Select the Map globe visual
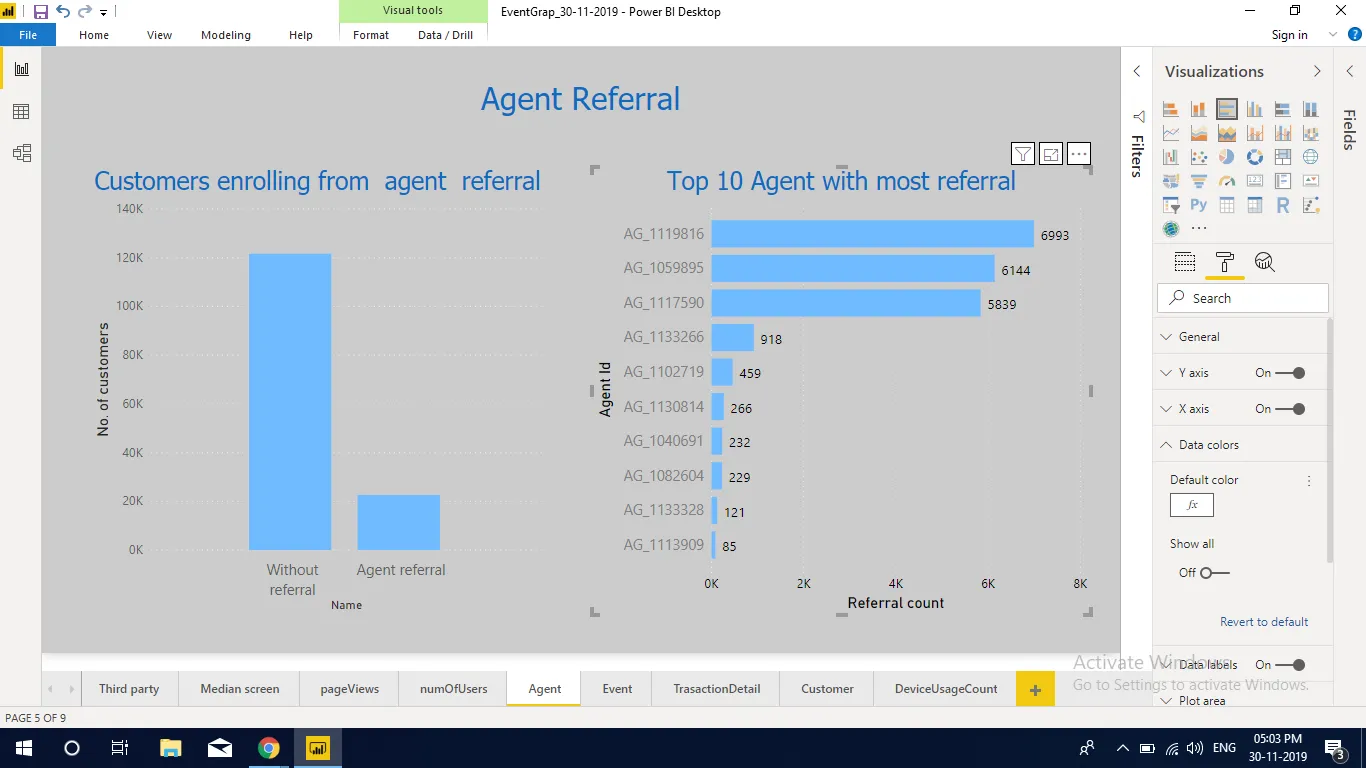This screenshot has width=1366, height=768. tap(1311, 157)
